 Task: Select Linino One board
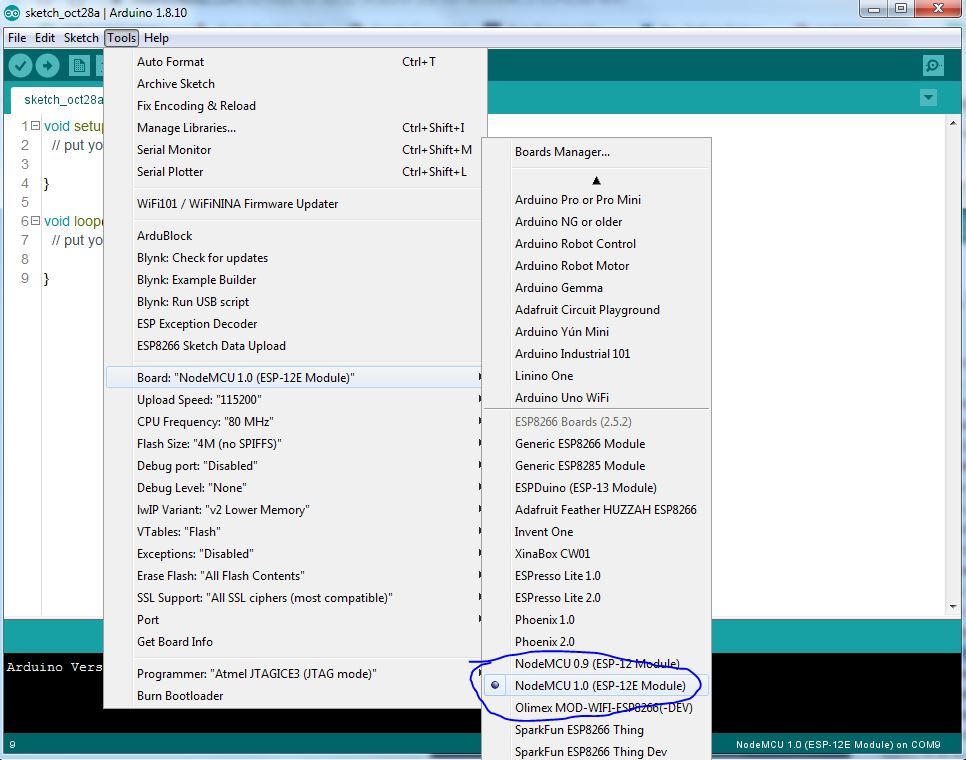point(596,376)
